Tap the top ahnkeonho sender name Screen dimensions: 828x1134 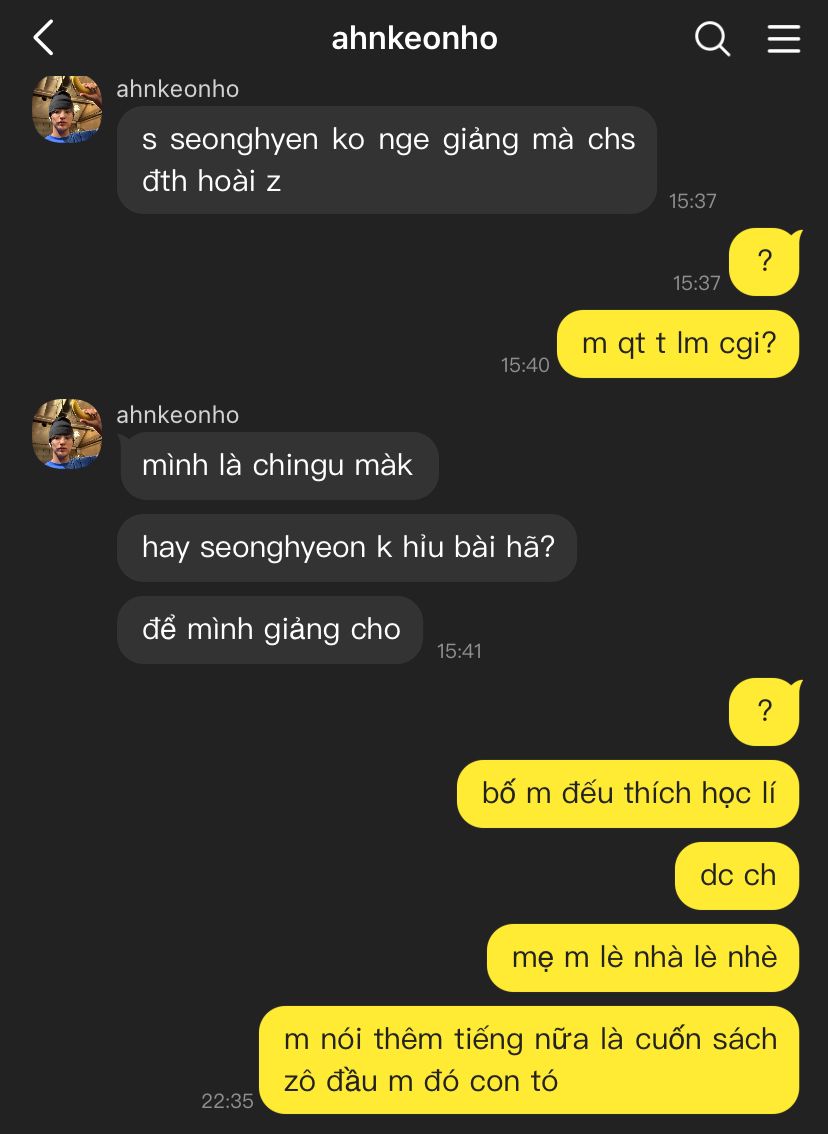click(178, 89)
